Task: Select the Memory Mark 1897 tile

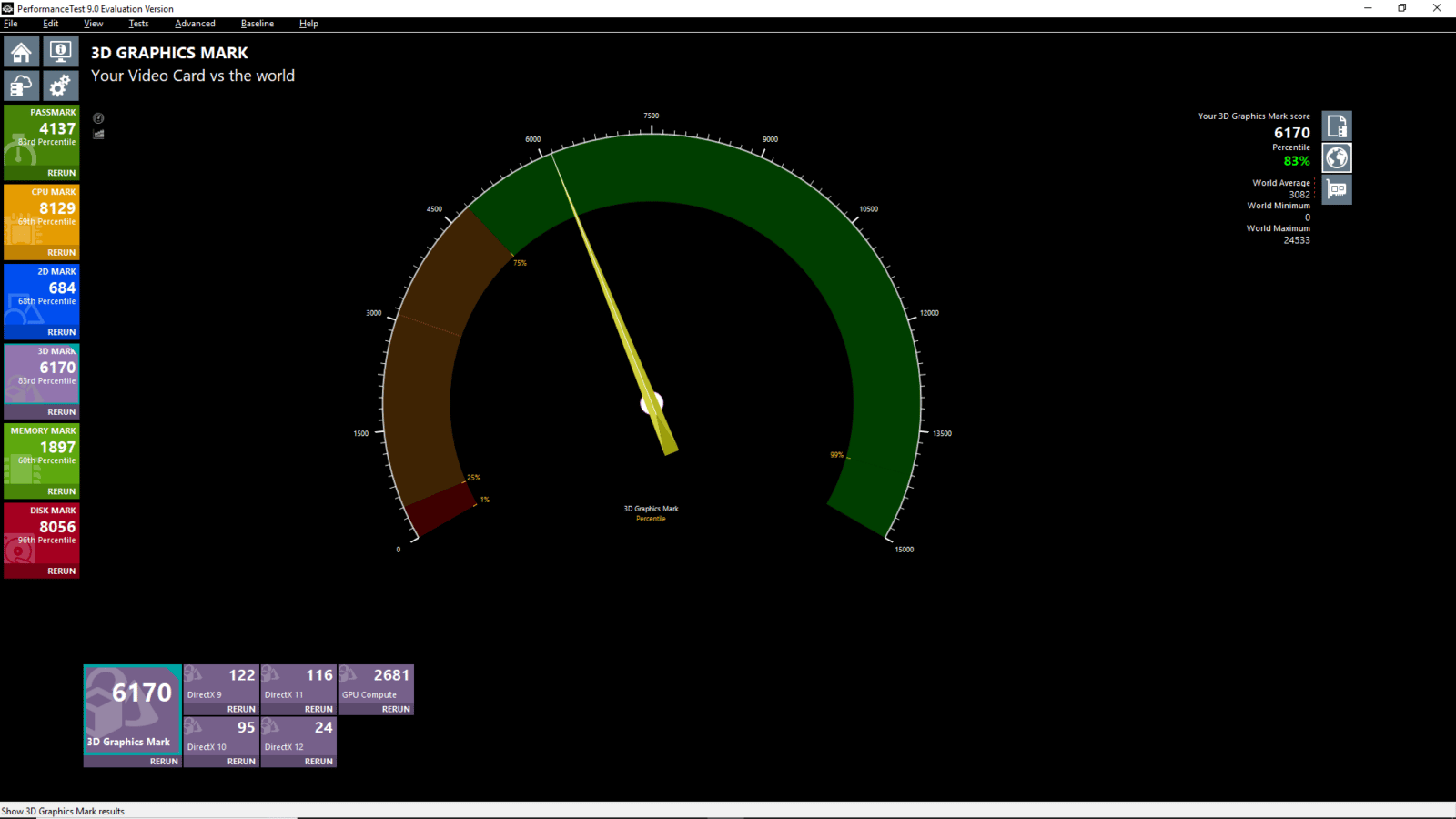Action: pyautogui.click(x=42, y=452)
